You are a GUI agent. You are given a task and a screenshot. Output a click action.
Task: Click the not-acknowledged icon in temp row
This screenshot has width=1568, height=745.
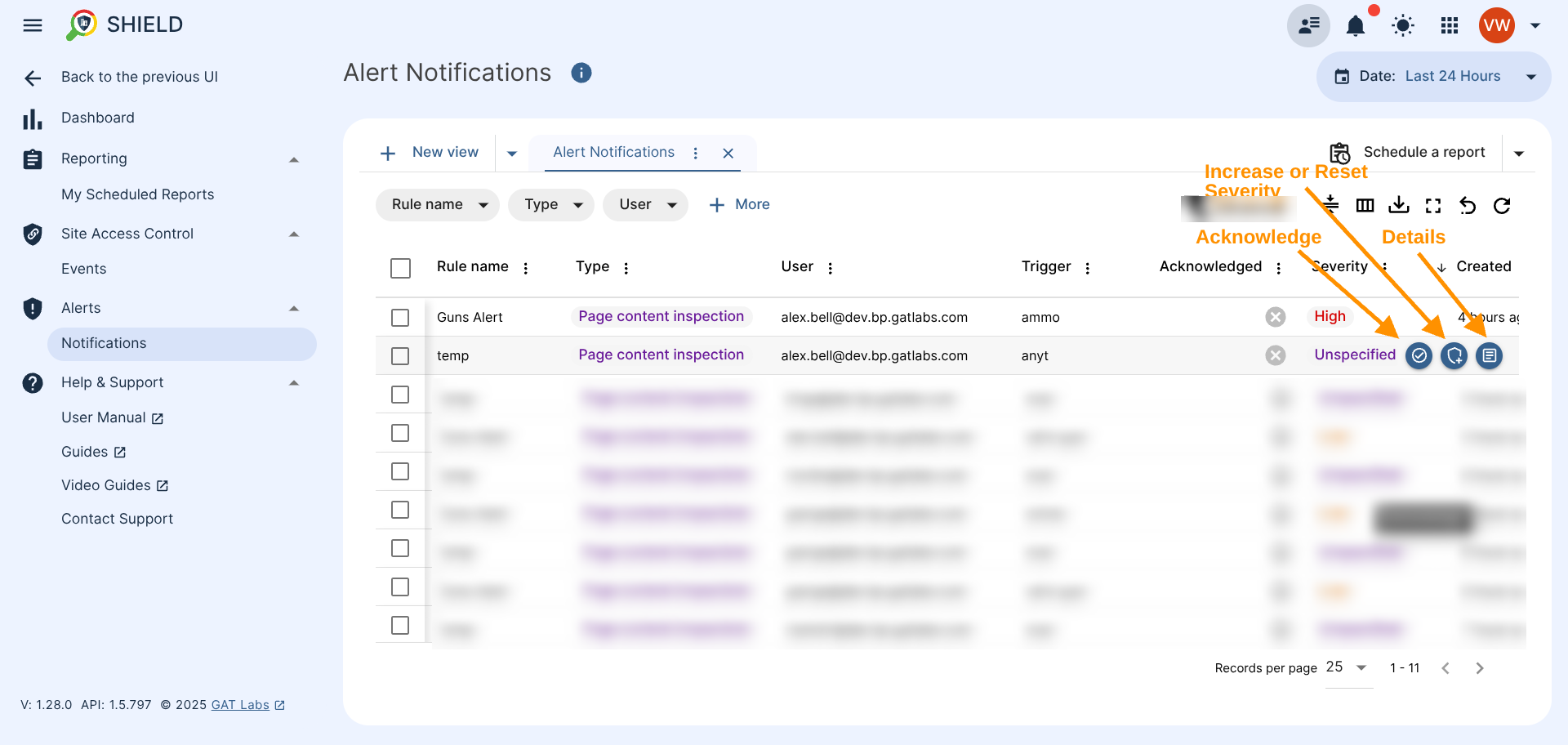(x=1276, y=355)
